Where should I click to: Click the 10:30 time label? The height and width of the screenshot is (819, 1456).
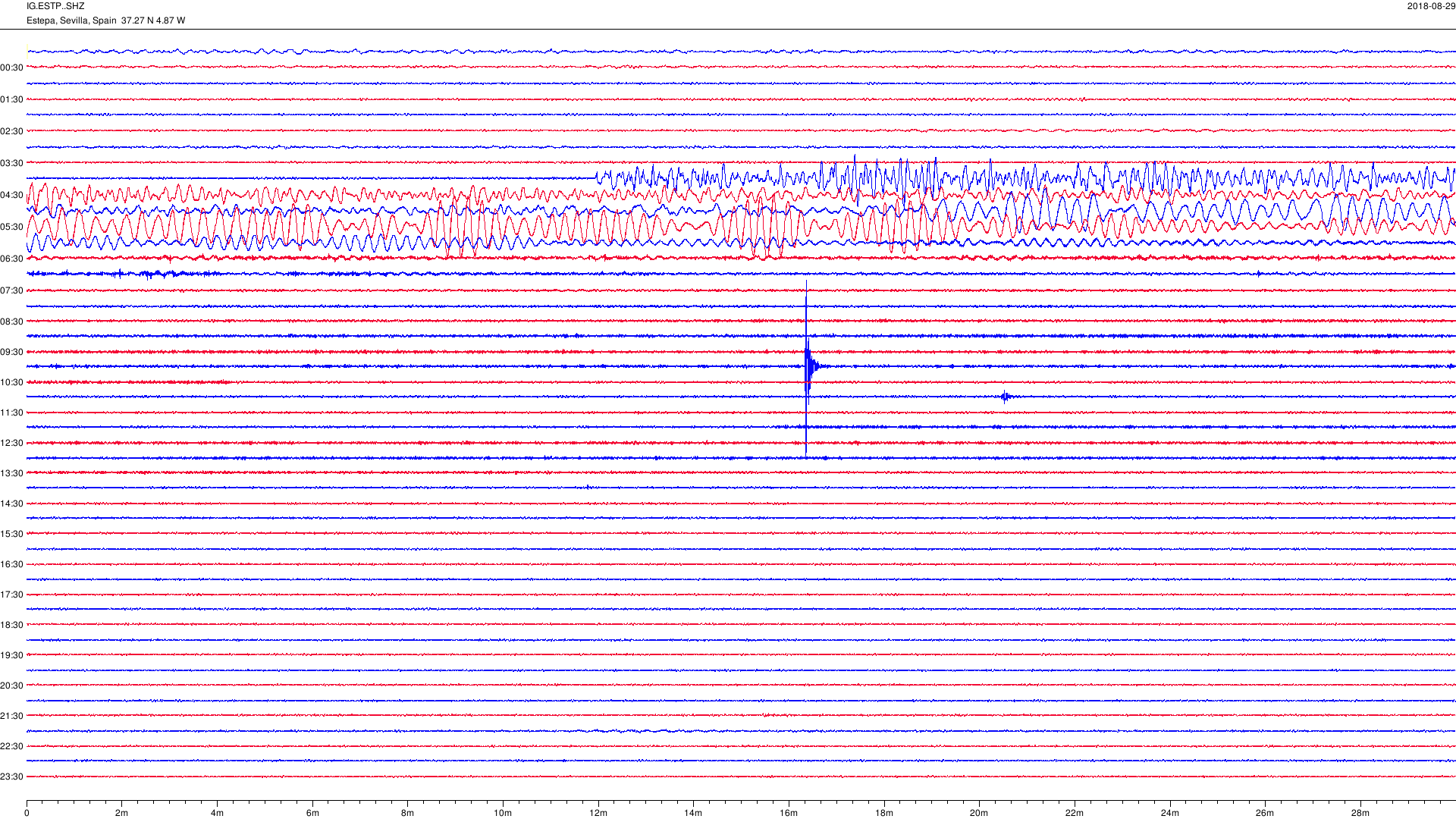[x=11, y=382]
